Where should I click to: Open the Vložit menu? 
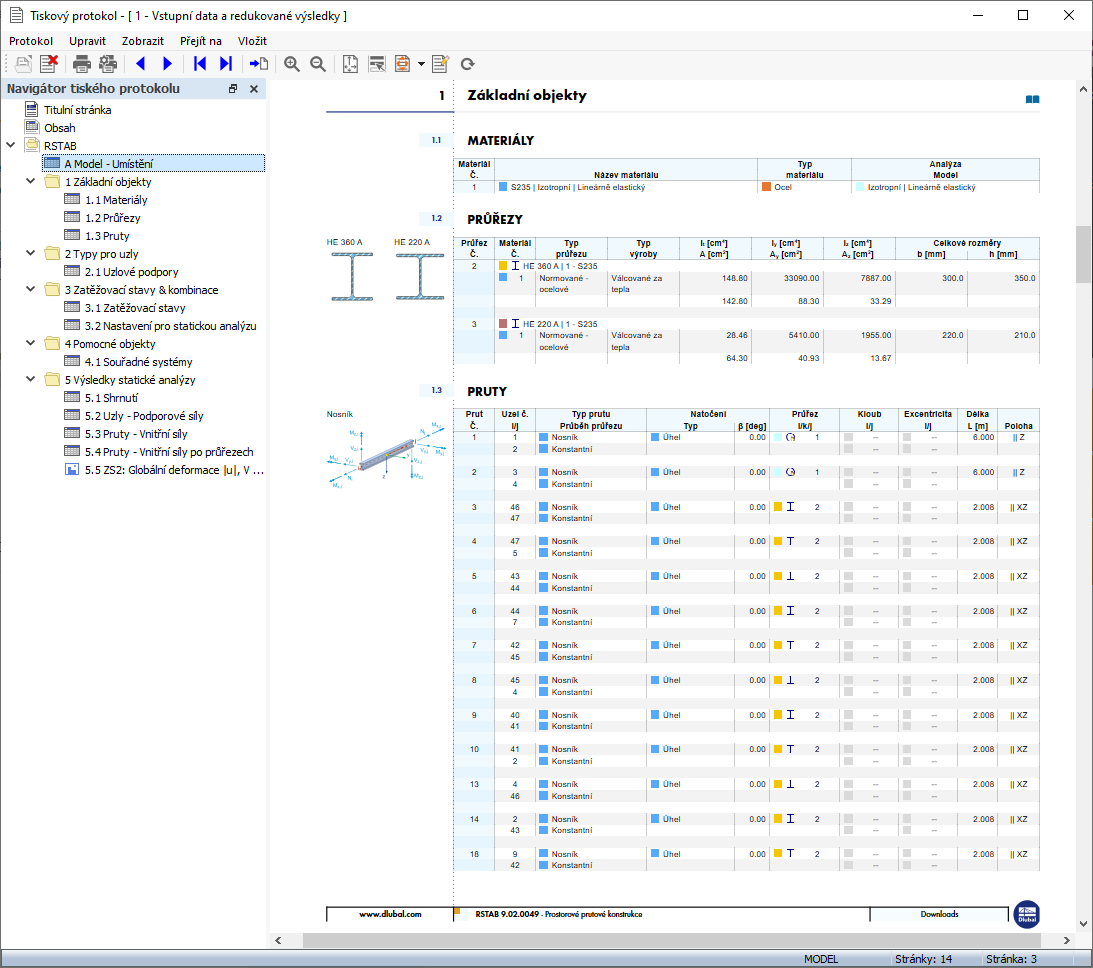(x=252, y=41)
